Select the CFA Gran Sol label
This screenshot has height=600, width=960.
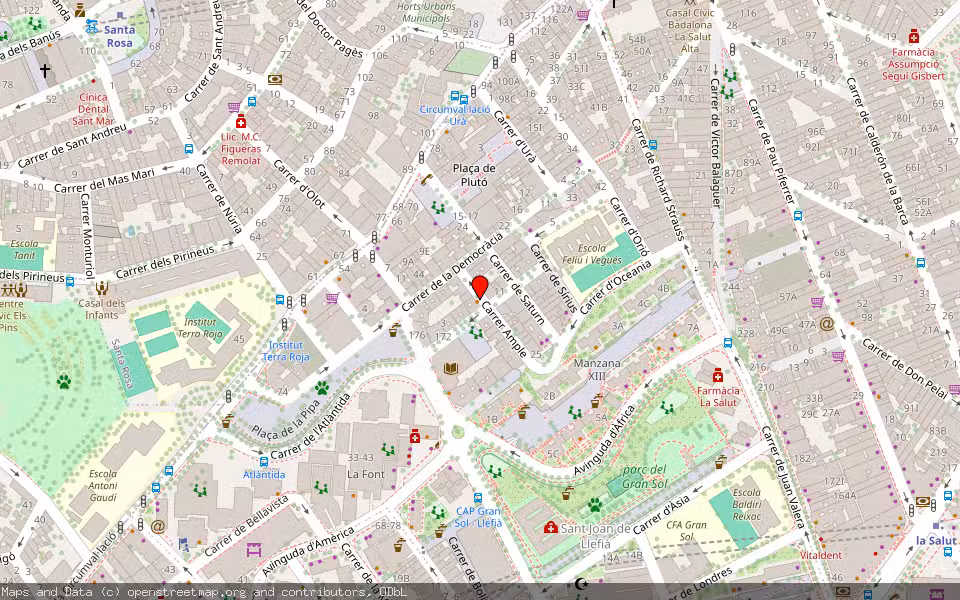point(686,530)
